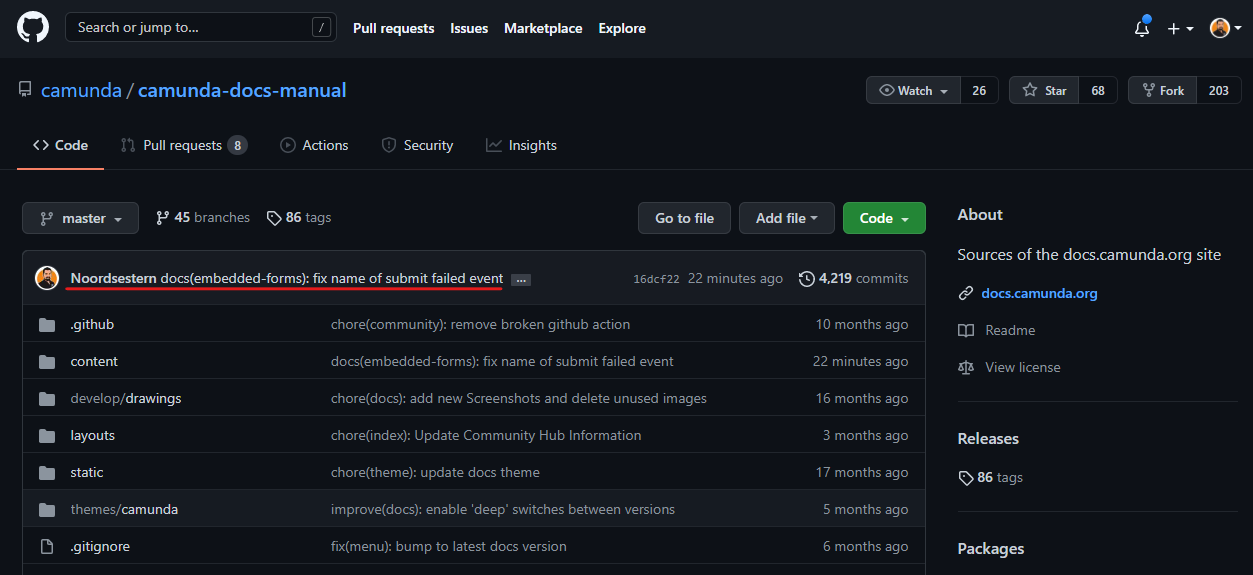The image size is (1253, 575).
Task: Open the watchers count 26
Action: [979, 90]
